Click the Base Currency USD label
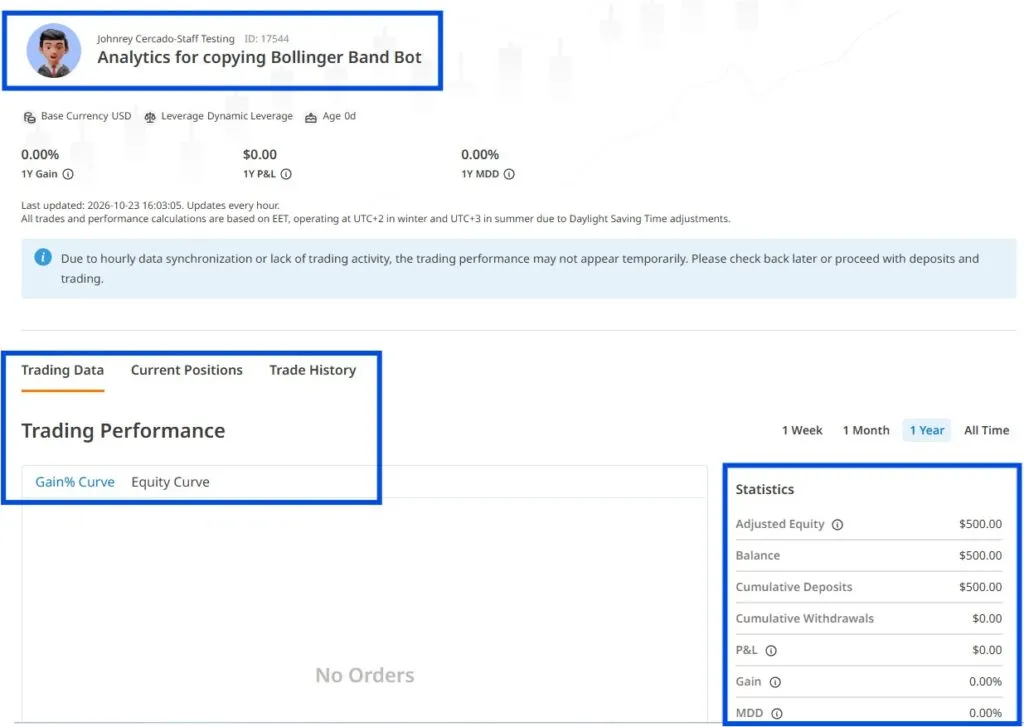Screen dimensions: 1024x727 tap(86, 116)
